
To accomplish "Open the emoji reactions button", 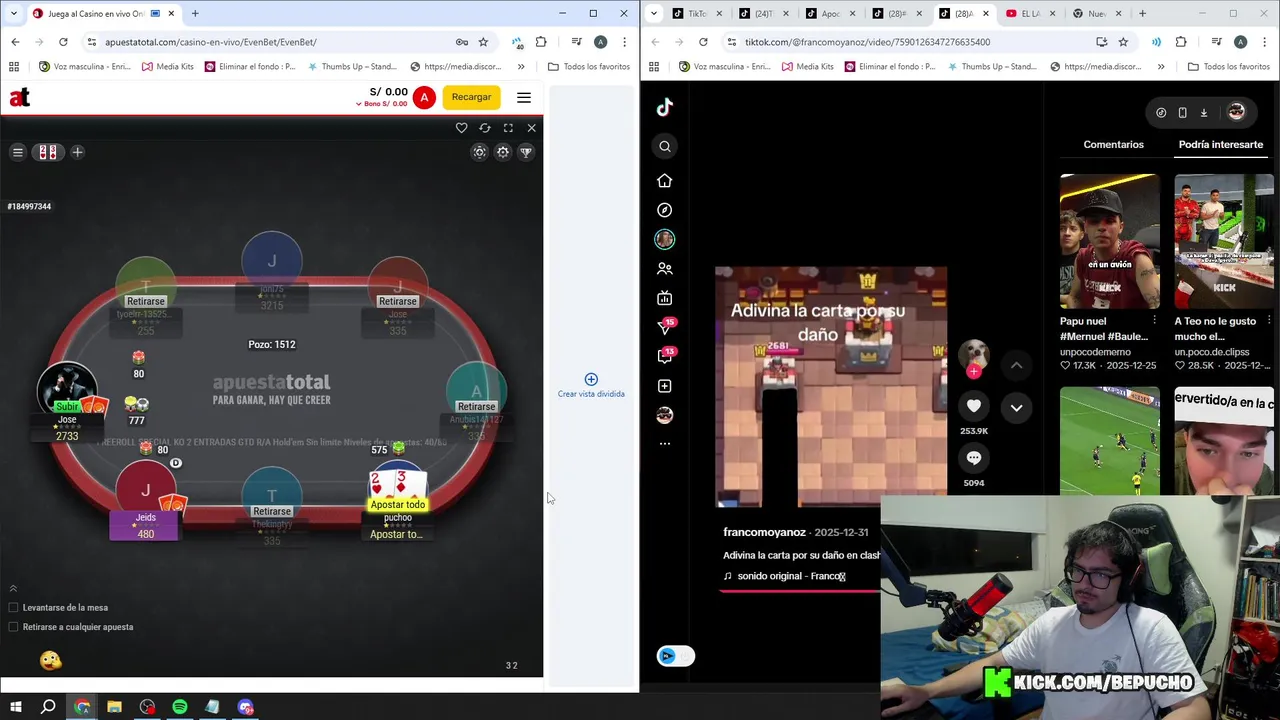I will (x=50, y=660).
